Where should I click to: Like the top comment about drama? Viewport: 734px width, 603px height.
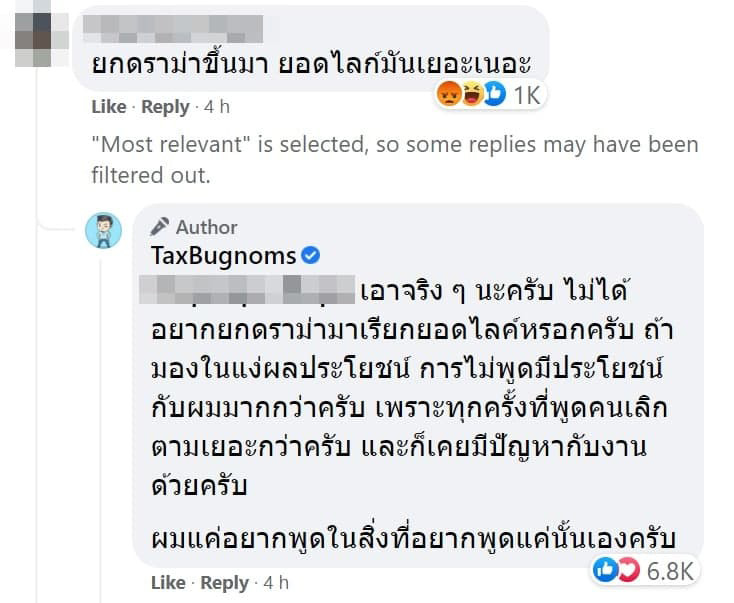coord(109,107)
